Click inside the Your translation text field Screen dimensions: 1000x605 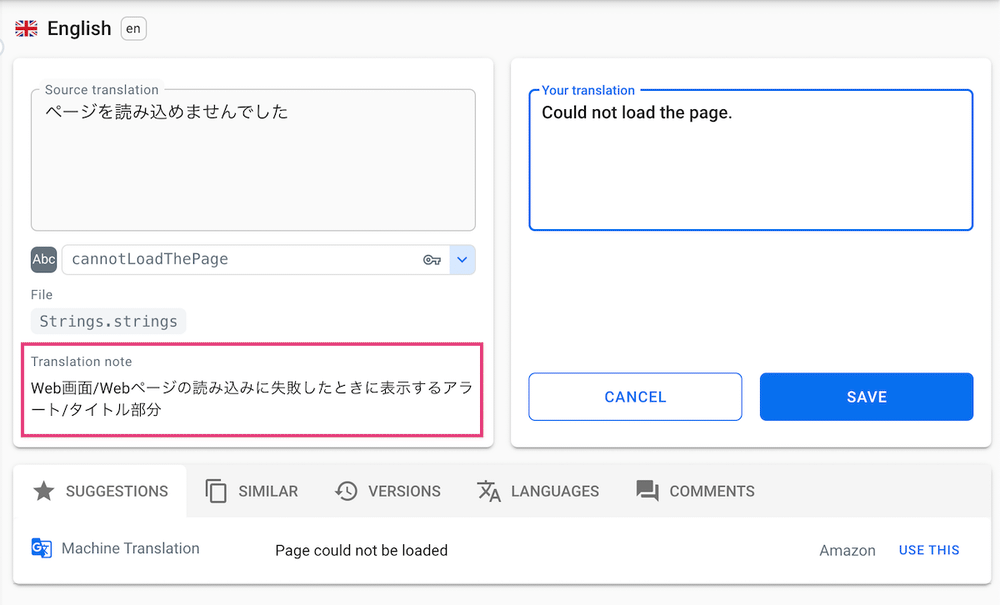pyautogui.click(x=748, y=160)
